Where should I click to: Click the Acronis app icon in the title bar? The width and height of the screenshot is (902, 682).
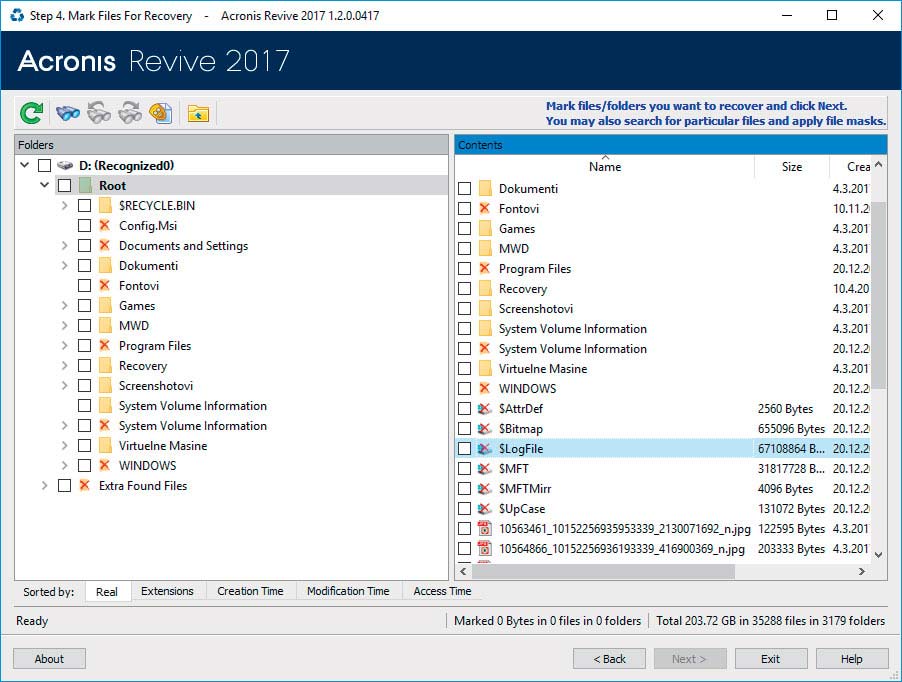[17, 16]
